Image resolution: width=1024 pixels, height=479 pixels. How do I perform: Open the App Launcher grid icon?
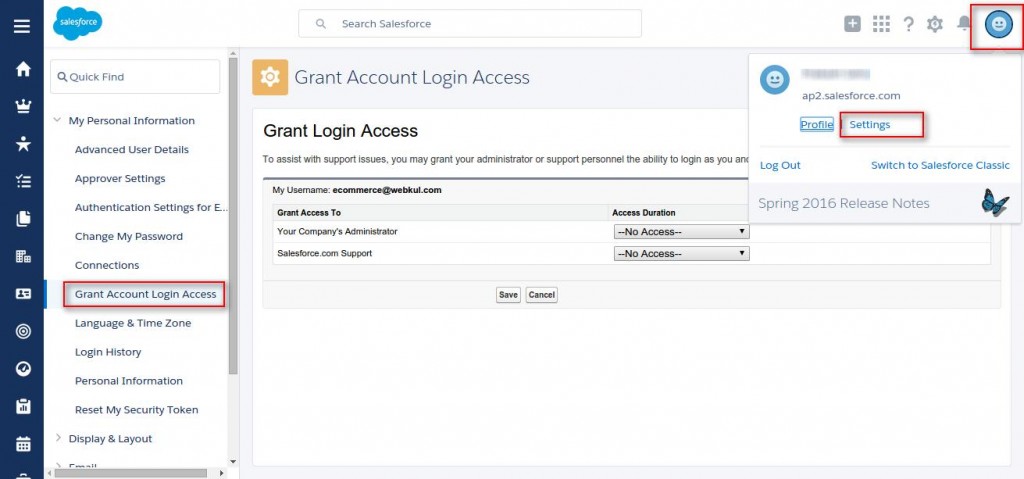tap(881, 24)
